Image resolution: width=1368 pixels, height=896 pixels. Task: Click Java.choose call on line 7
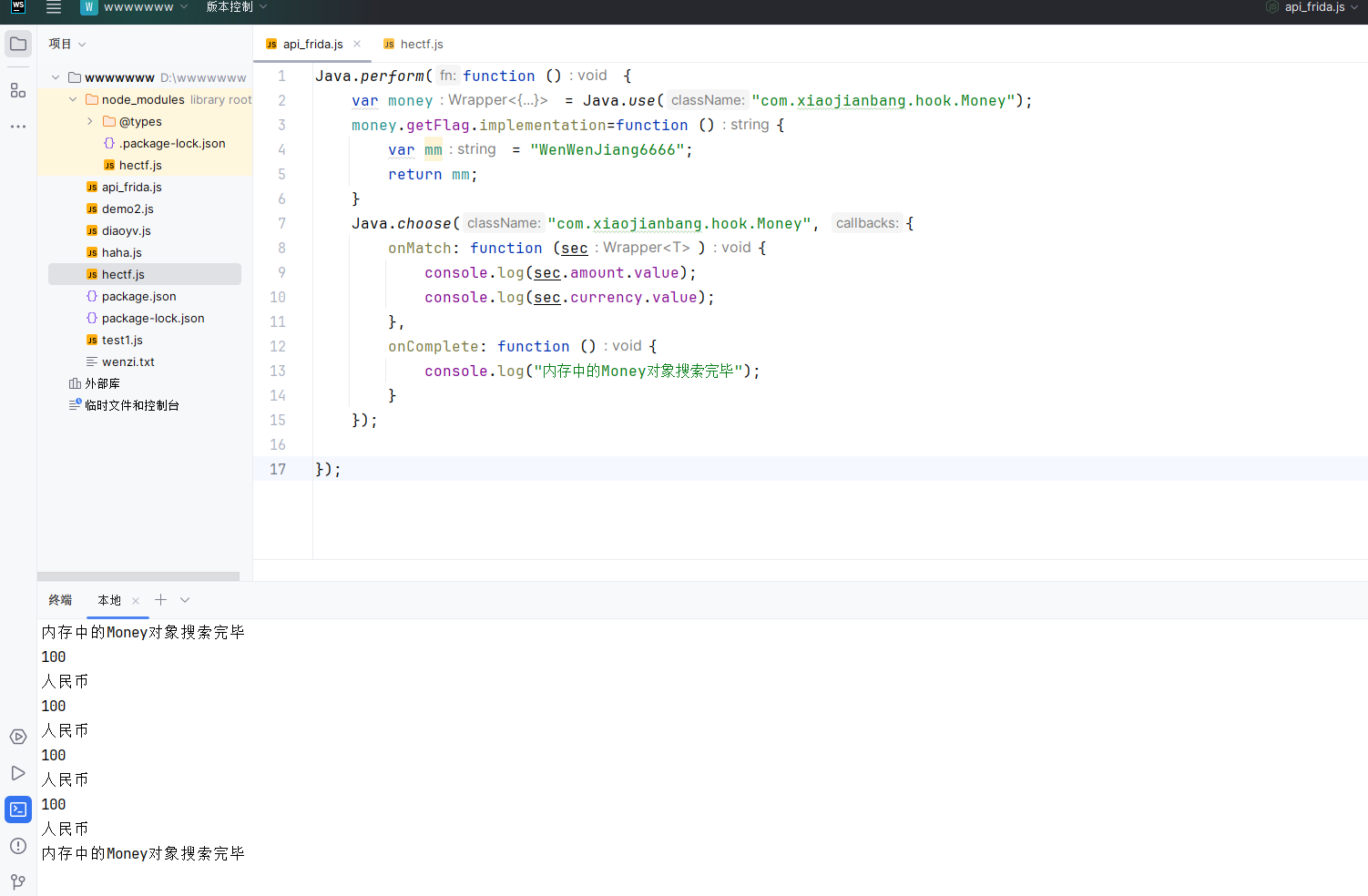(x=402, y=223)
